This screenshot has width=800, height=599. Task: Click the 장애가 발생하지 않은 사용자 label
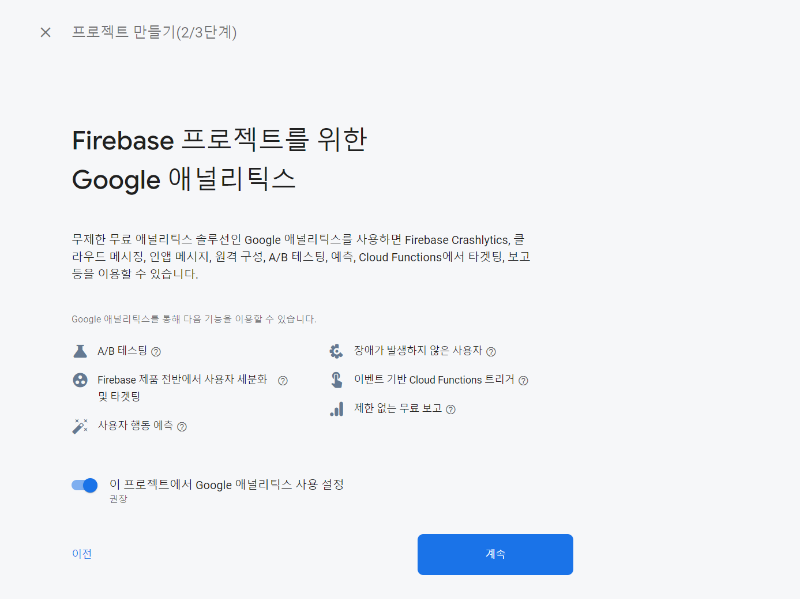click(418, 351)
